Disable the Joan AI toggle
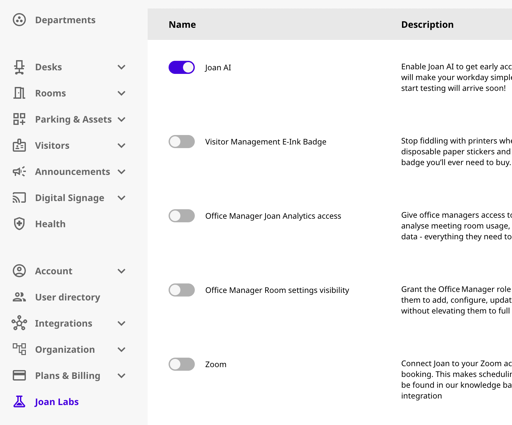The width and height of the screenshot is (512, 425). coord(182,67)
